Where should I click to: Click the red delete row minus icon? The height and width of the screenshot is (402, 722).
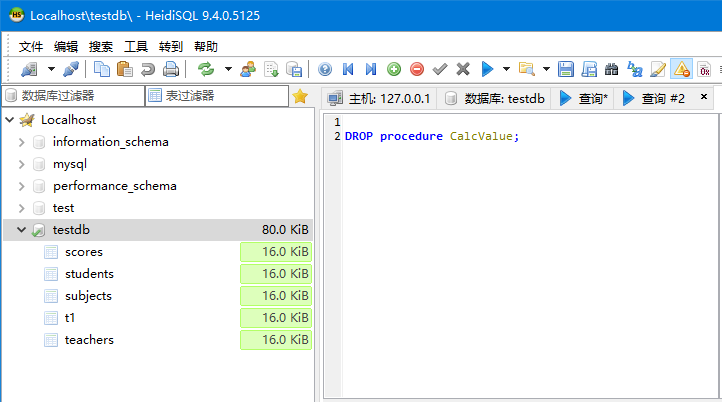pos(417,70)
